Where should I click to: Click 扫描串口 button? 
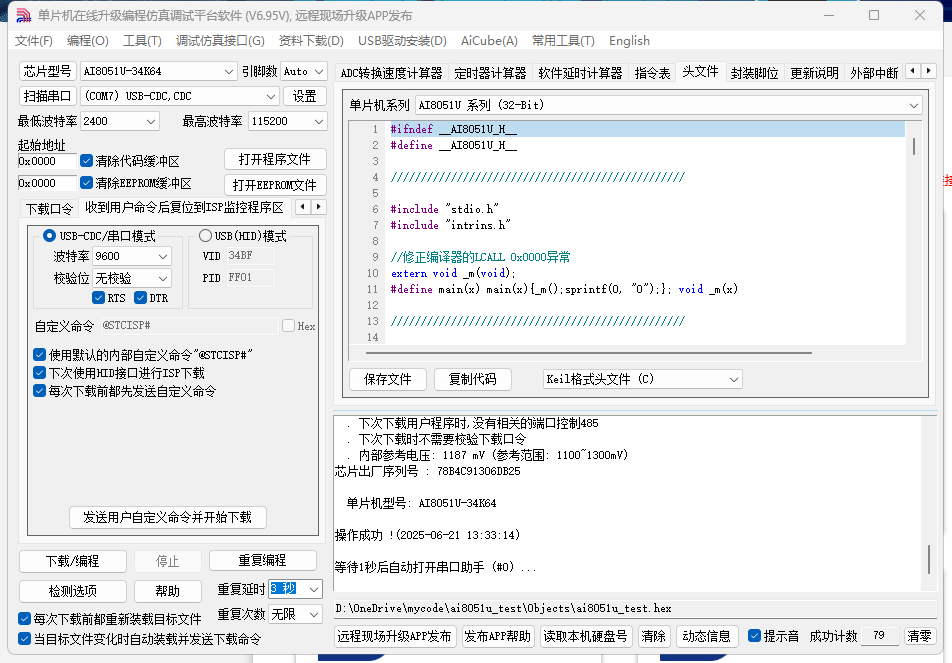47,96
